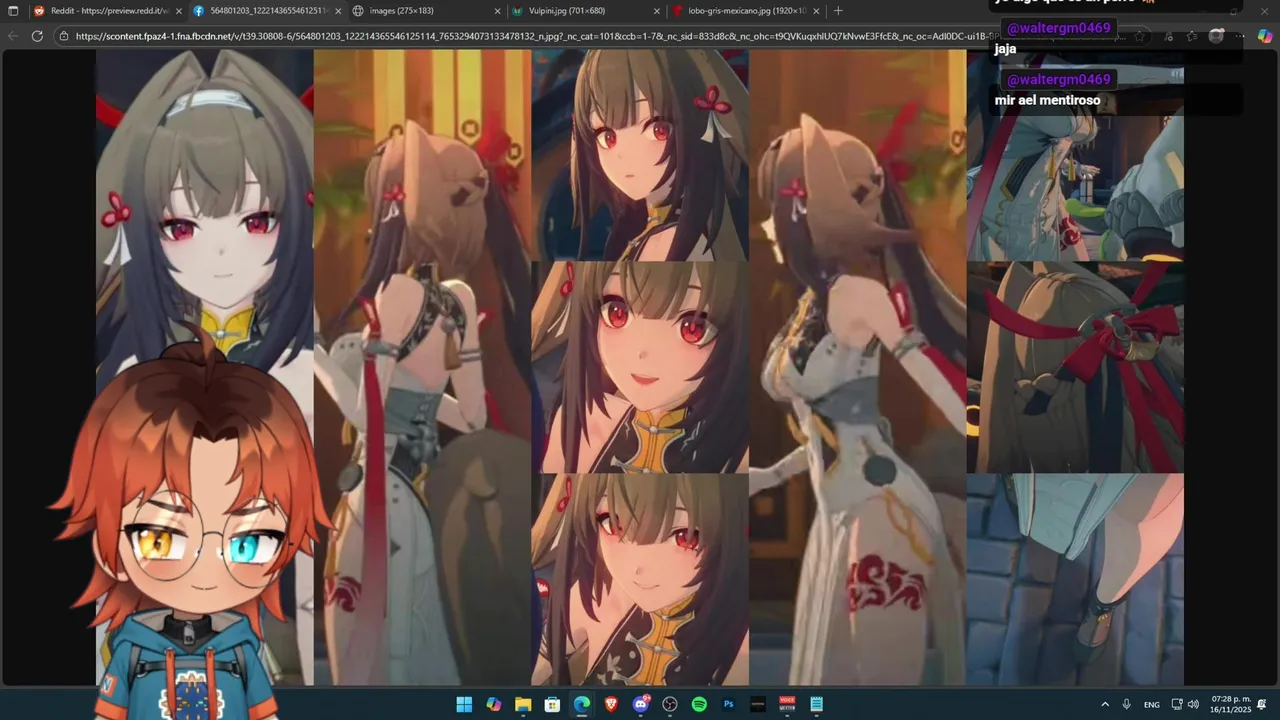Image resolution: width=1280 pixels, height=720 pixels.
Task: Close the Reddit preview tab
Action: [177, 11]
